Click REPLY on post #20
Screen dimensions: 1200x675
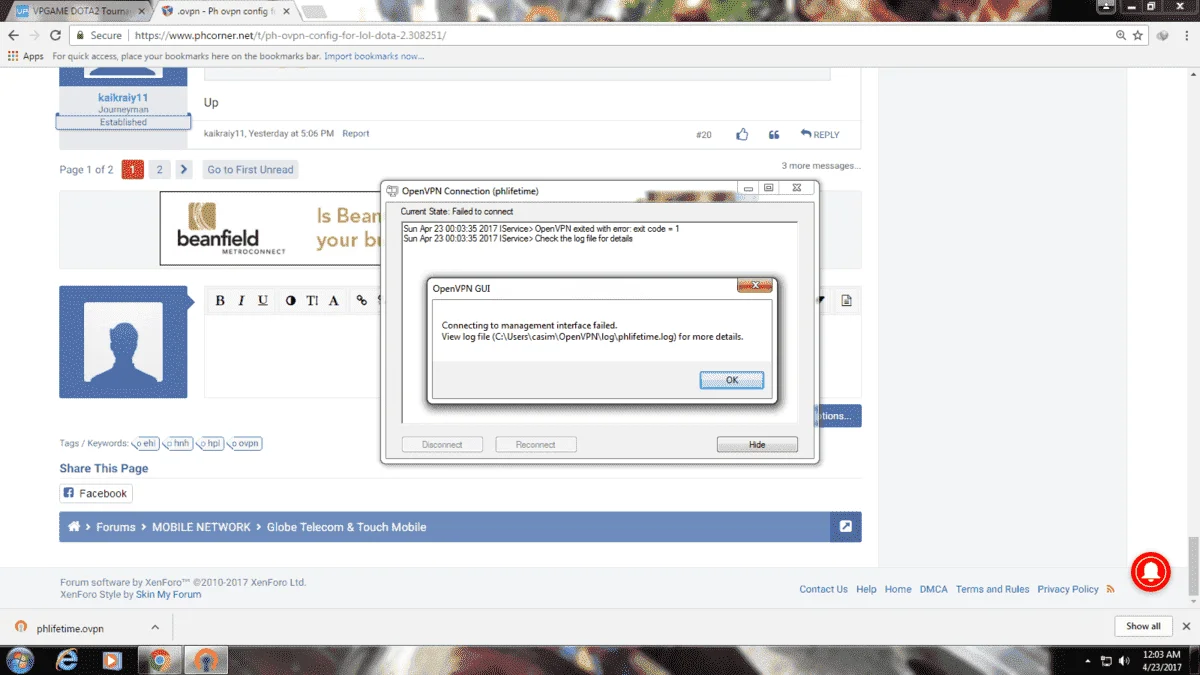(820, 134)
